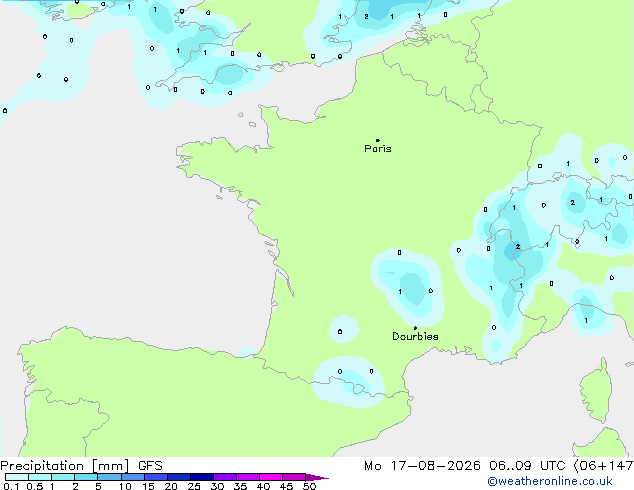Click the forecast date 'Mo 17-08-2026'
The height and width of the screenshot is (490, 634).
click(x=422, y=466)
